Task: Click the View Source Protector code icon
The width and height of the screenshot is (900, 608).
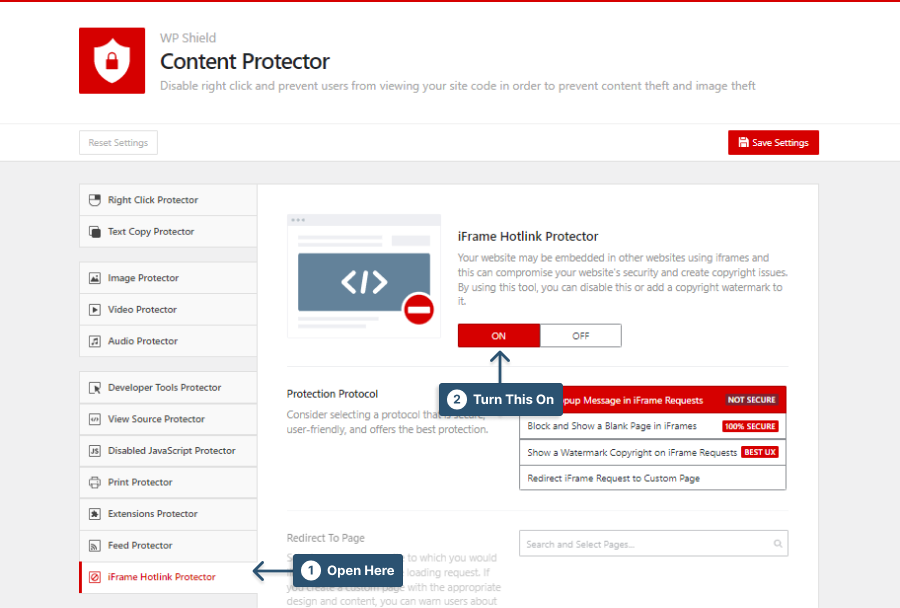Action: coord(95,419)
